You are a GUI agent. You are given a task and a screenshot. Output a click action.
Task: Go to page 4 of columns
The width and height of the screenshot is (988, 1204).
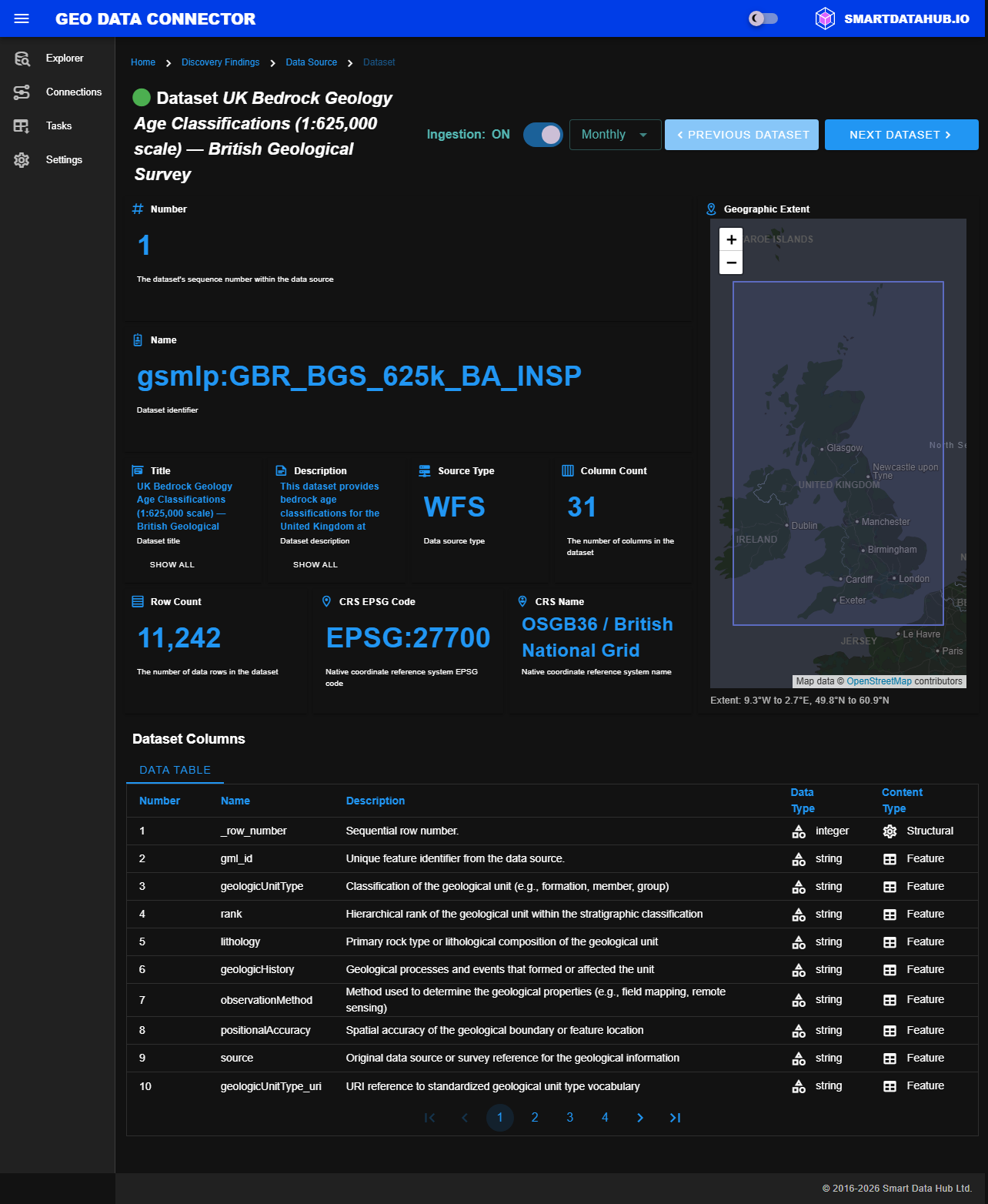(x=605, y=1118)
